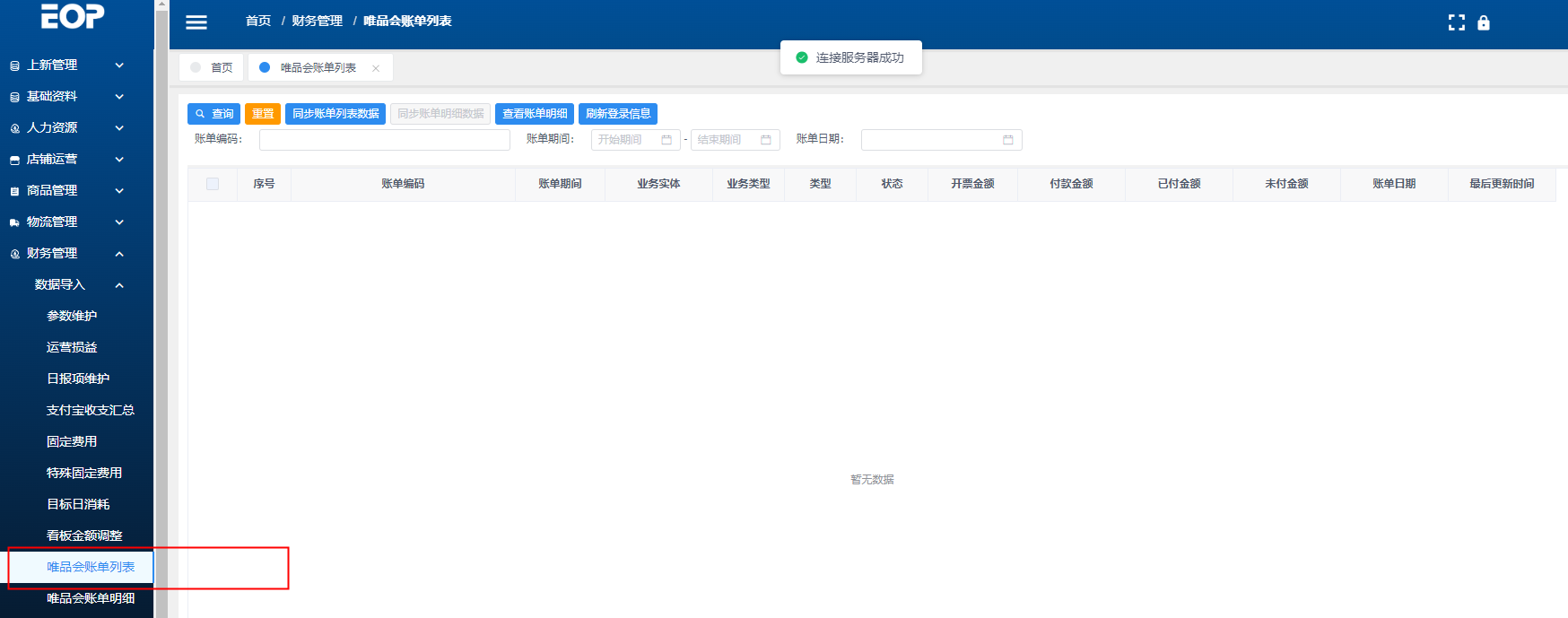The image size is (1568, 618).
Task: Click the lock screen icon
Action: [1483, 22]
